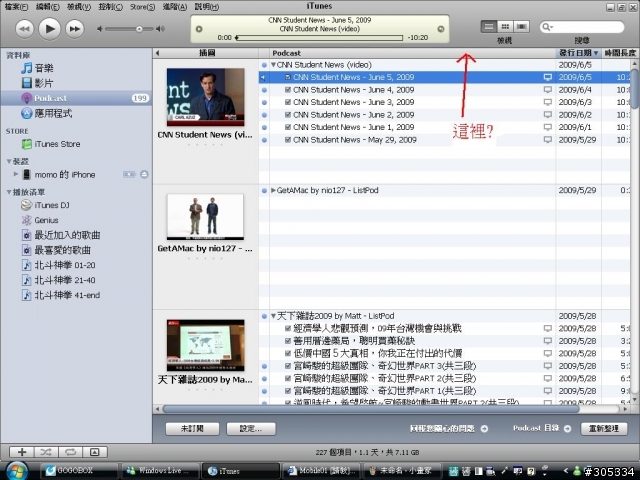This screenshot has height=480, width=640.
Task: Collapse the 播放清單 playlists section
Action: click(x=9, y=192)
